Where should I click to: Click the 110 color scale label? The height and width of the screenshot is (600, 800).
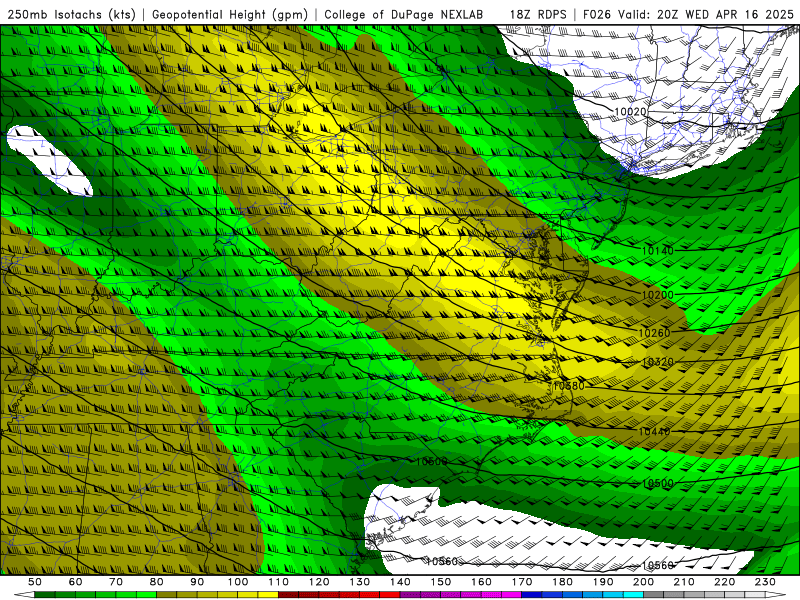[279, 582]
